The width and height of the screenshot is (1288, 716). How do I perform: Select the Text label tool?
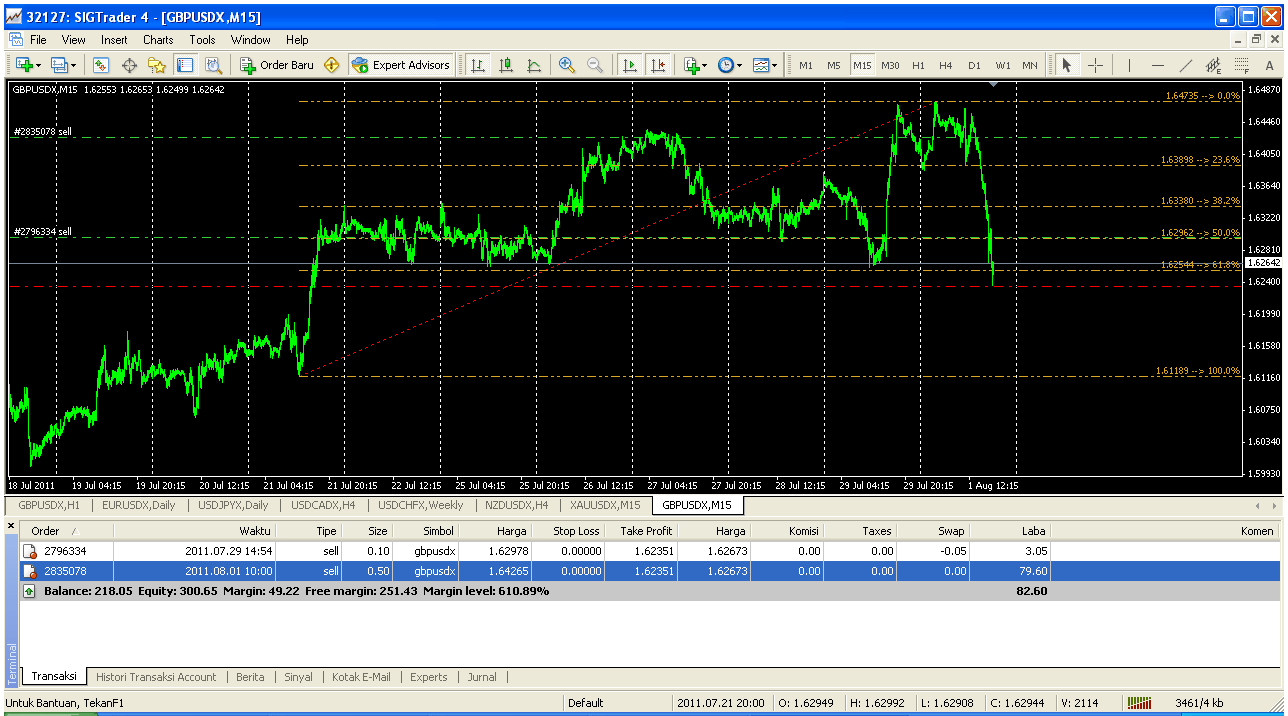tap(1270, 65)
